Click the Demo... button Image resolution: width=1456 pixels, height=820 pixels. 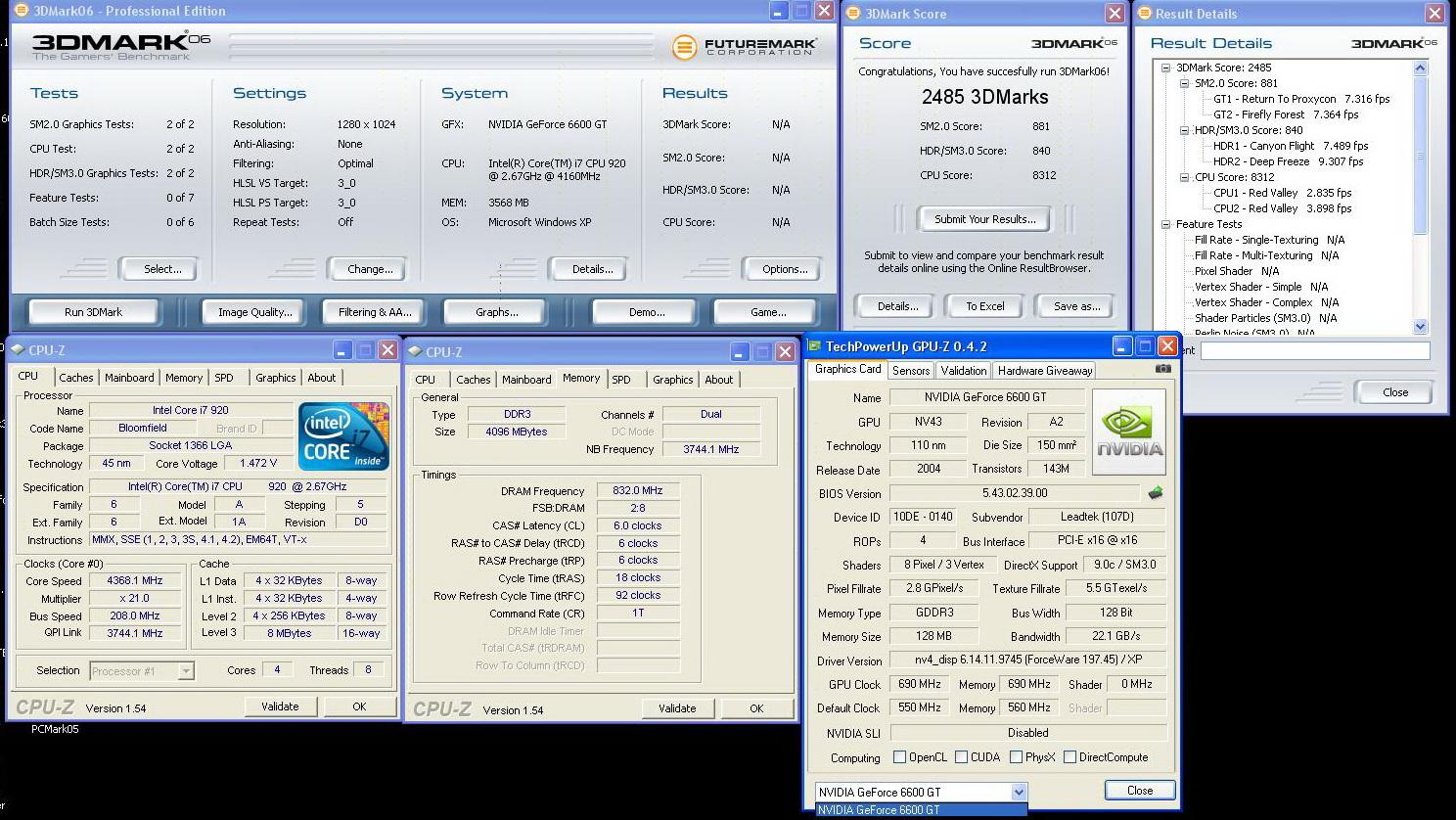click(x=647, y=312)
